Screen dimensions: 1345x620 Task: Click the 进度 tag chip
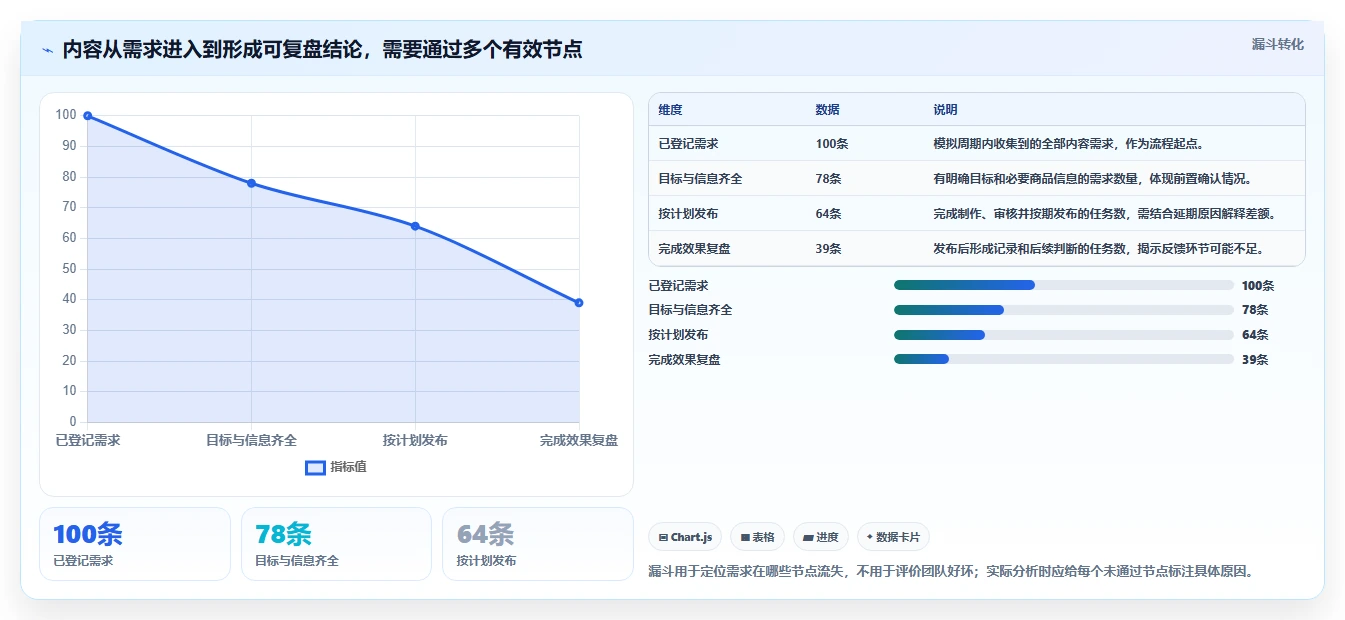click(821, 537)
